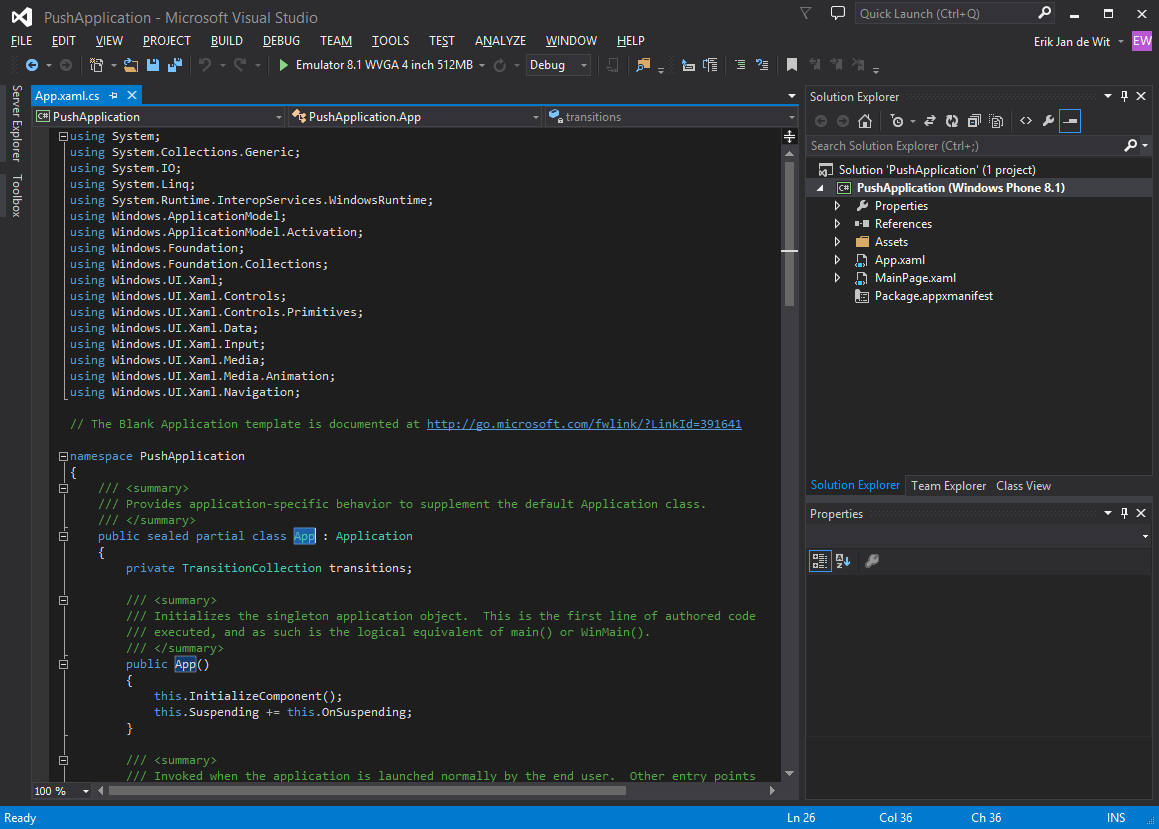Collapse the PushApplication project node
1159x829 pixels.
[x=820, y=187]
